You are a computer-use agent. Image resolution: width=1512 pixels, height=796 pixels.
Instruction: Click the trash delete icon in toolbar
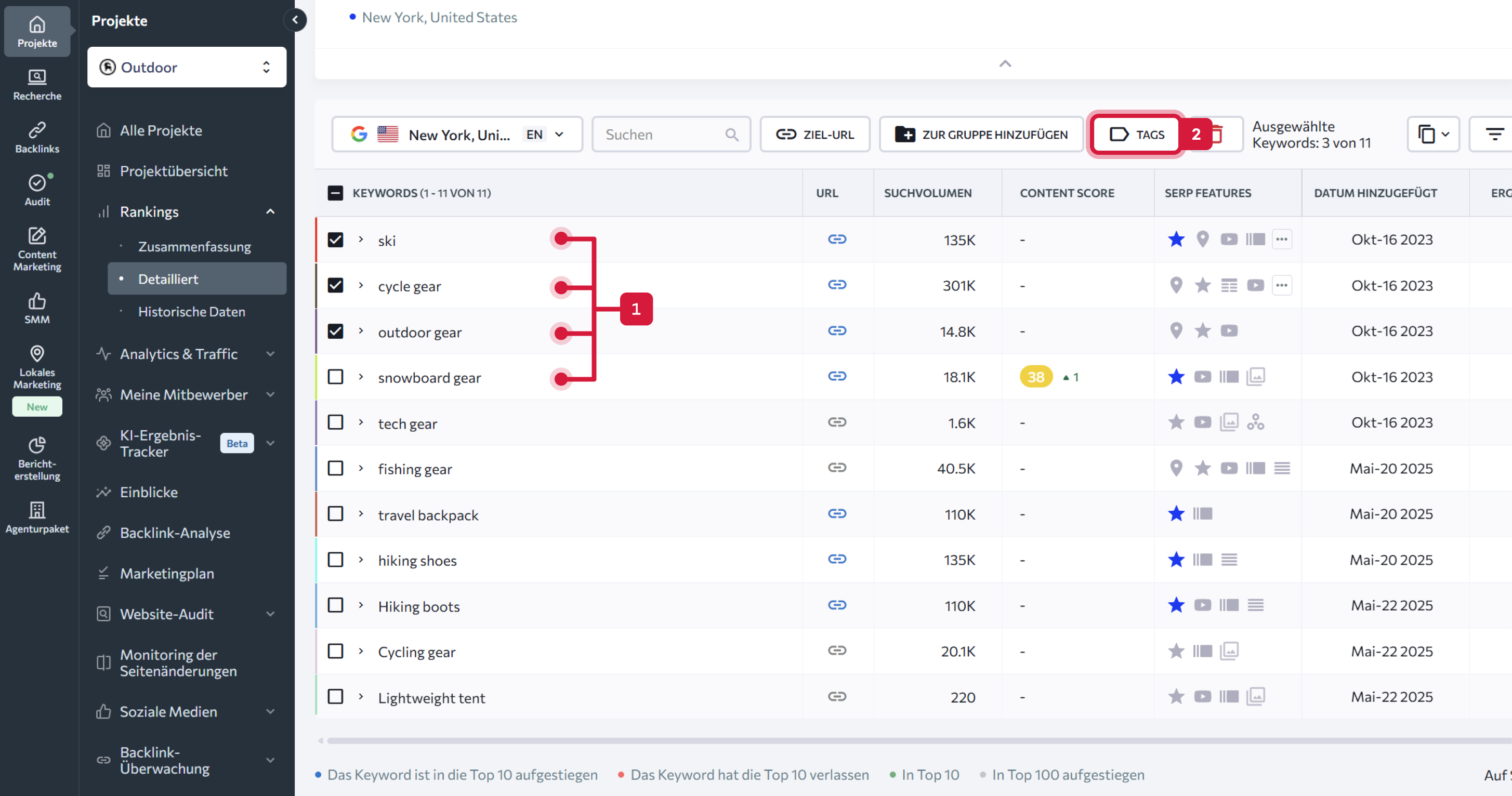click(1221, 135)
